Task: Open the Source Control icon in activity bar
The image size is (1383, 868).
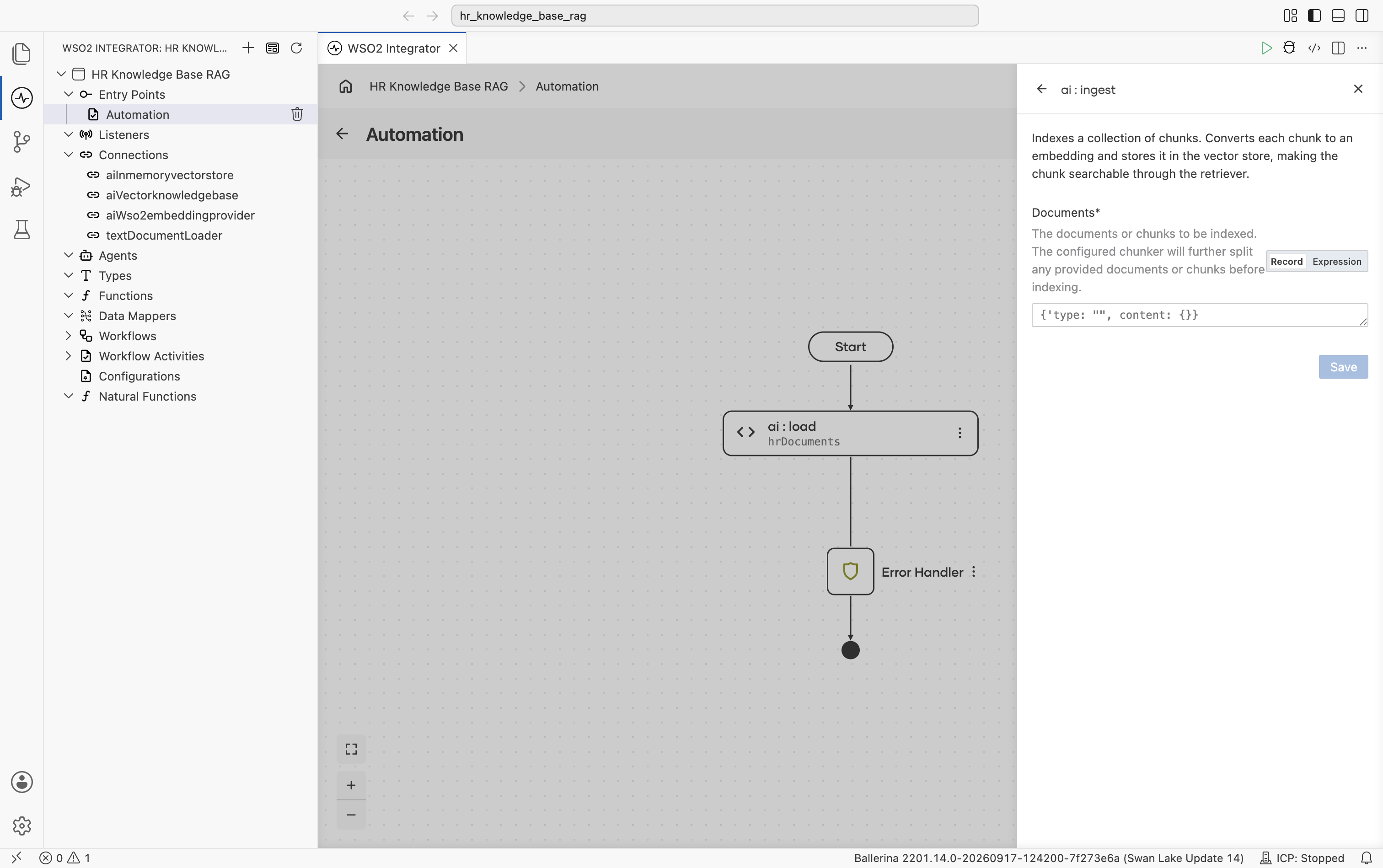Action: pos(21,142)
